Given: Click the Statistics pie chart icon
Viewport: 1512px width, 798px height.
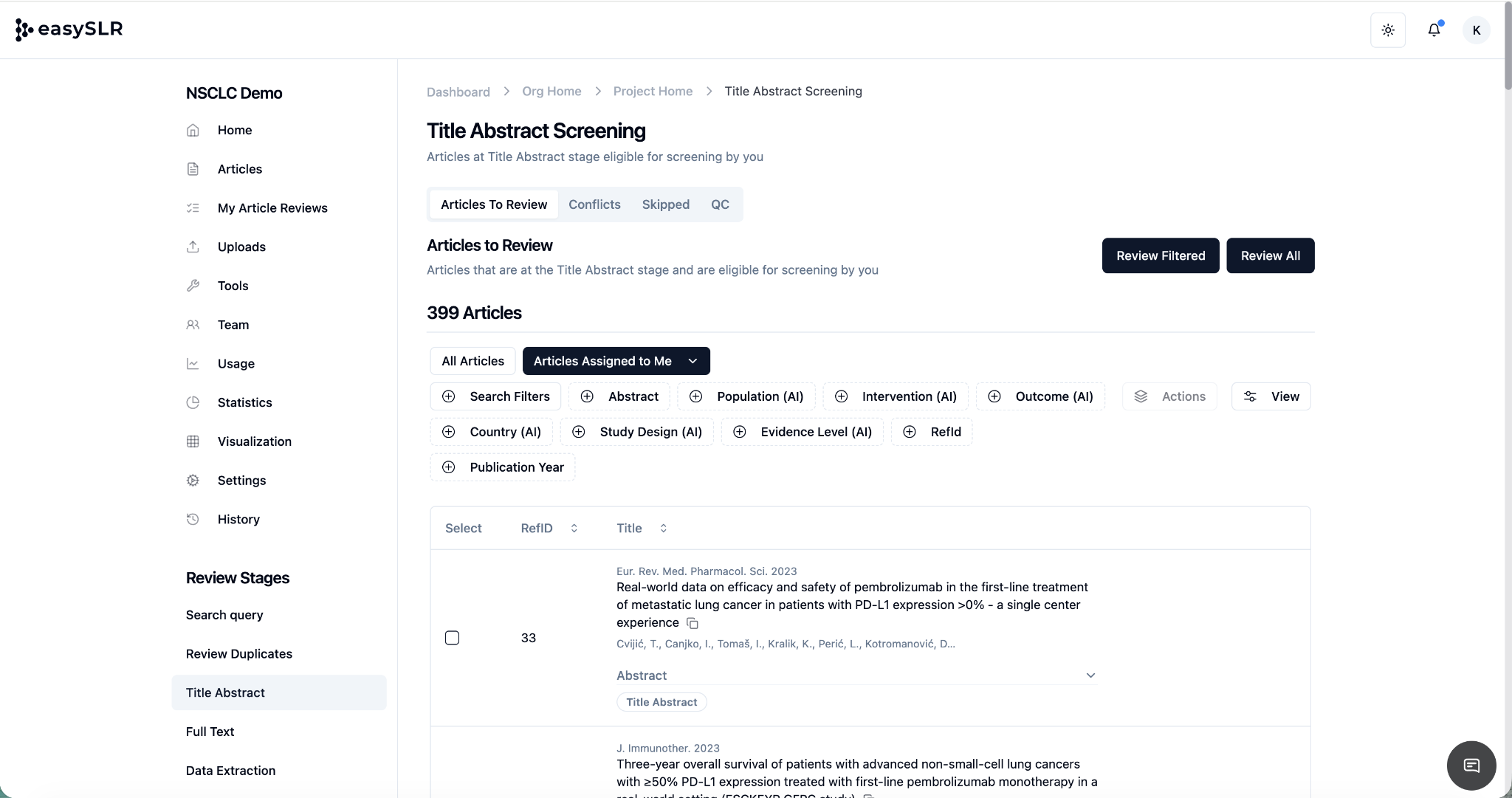Looking at the screenshot, I should 193,402.
